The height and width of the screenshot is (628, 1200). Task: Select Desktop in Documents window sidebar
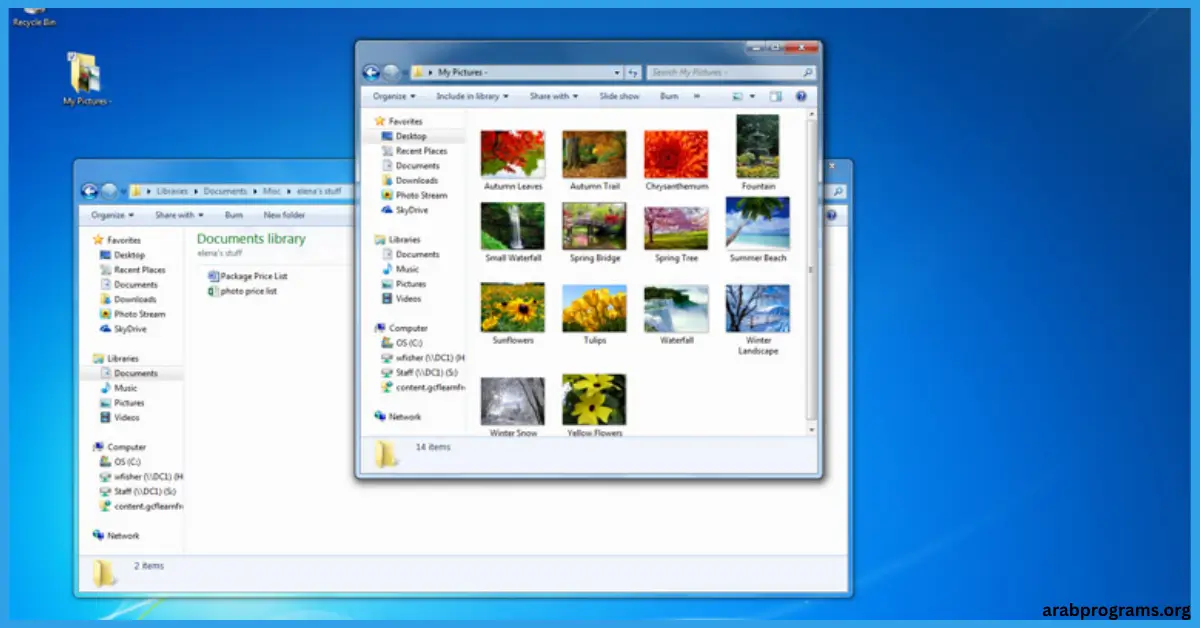click(x=122, y=255)
